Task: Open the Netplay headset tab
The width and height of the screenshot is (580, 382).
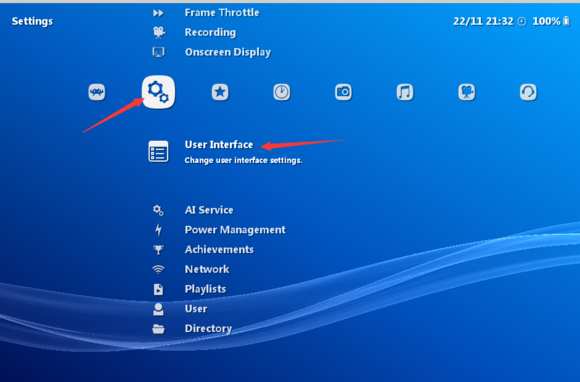Action: click(x=528, y=92)
